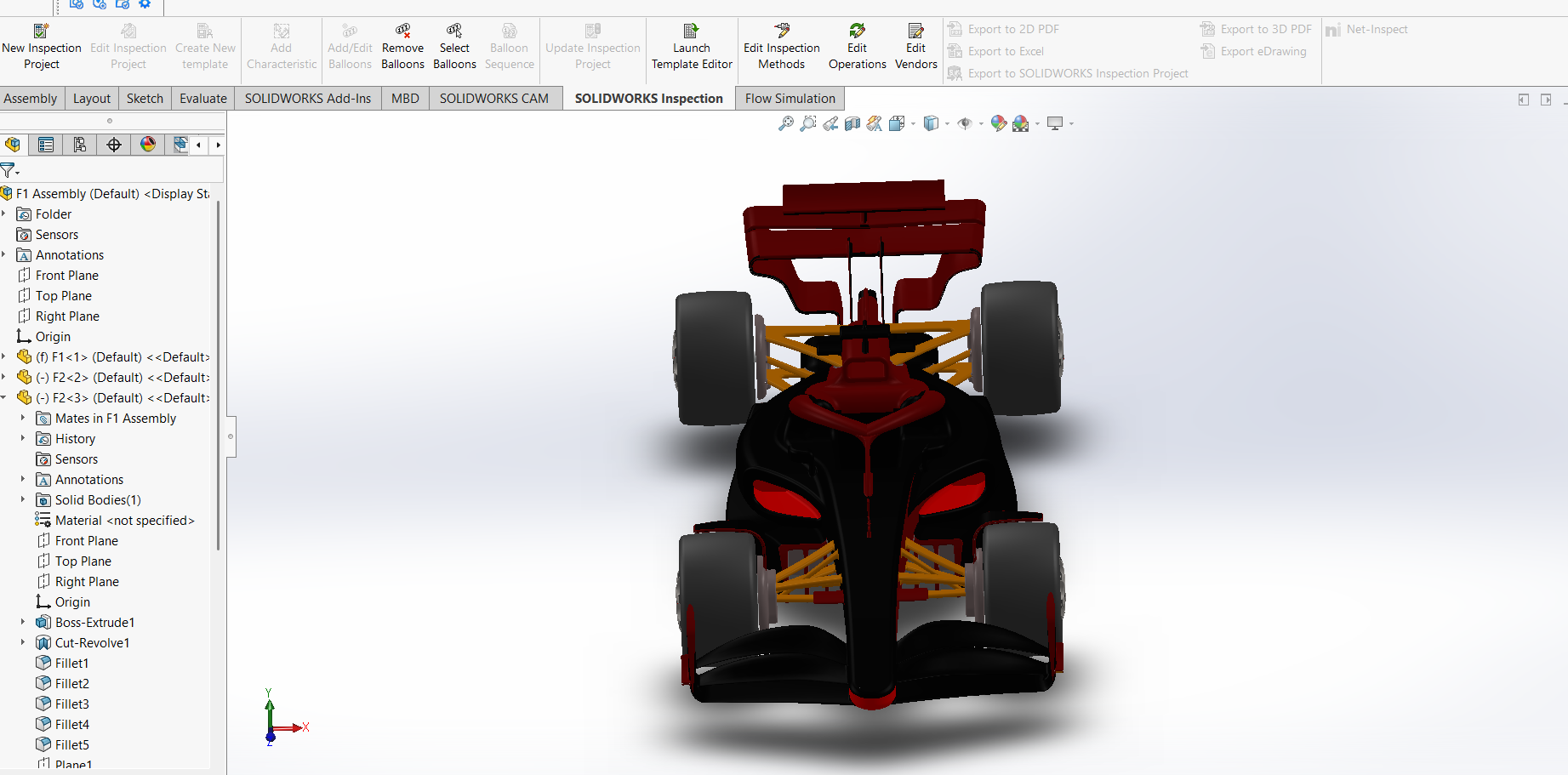The width and height of the screenshot is (1568, 775).
Task: Click Launch Template Editor
Action: [x=691, y=47]
